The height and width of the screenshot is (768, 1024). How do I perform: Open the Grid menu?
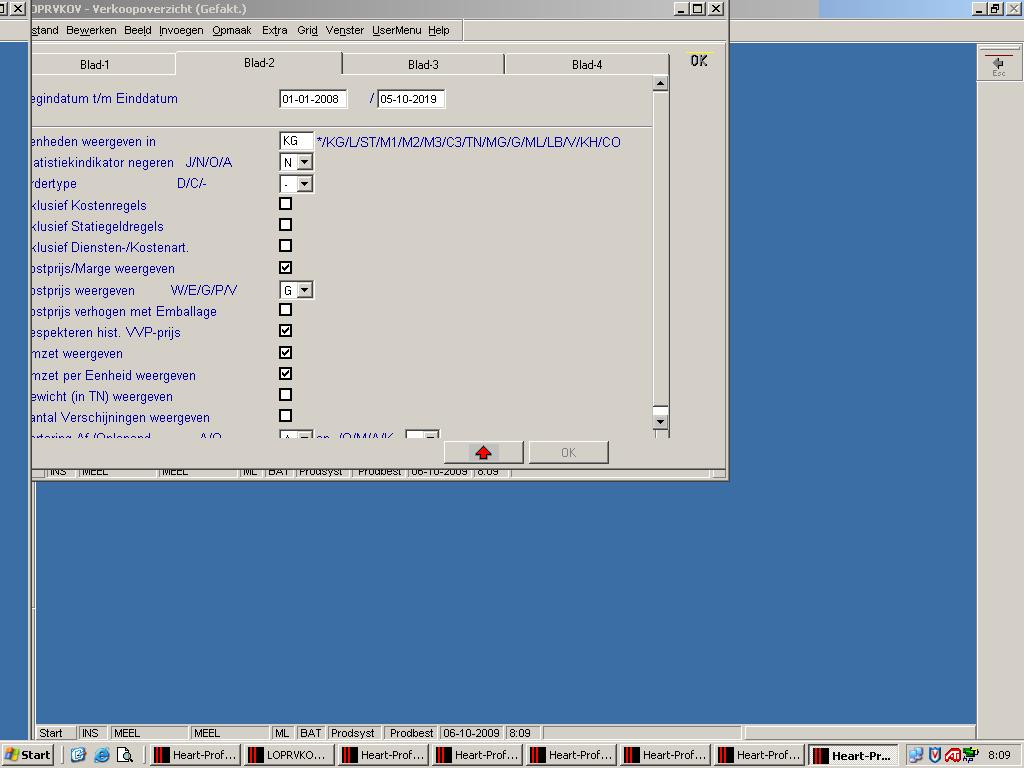pos(307,30)
